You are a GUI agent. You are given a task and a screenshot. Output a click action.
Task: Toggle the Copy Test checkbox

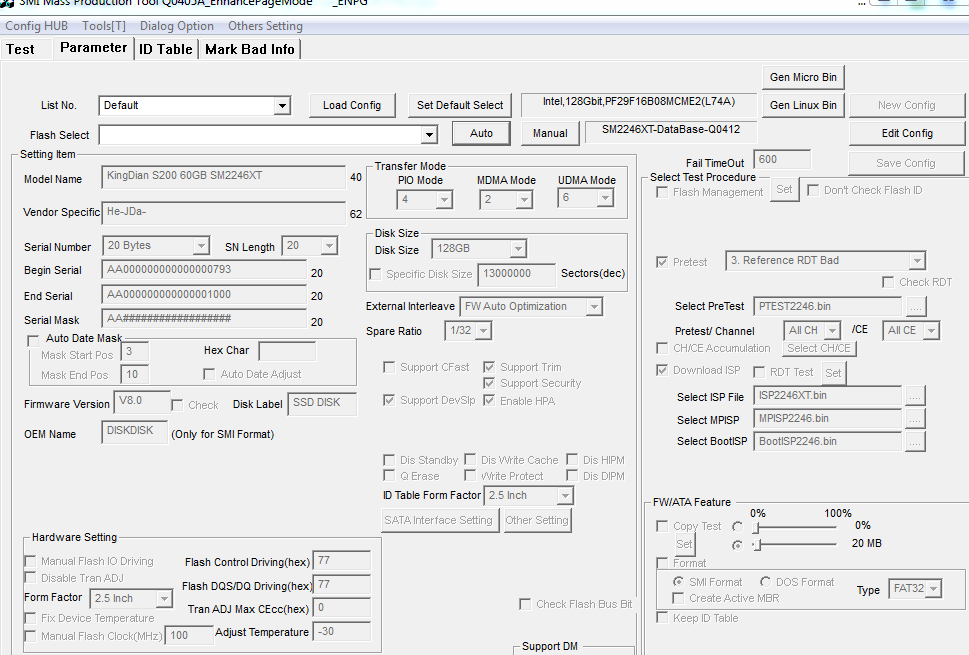(x=662, y=526)
